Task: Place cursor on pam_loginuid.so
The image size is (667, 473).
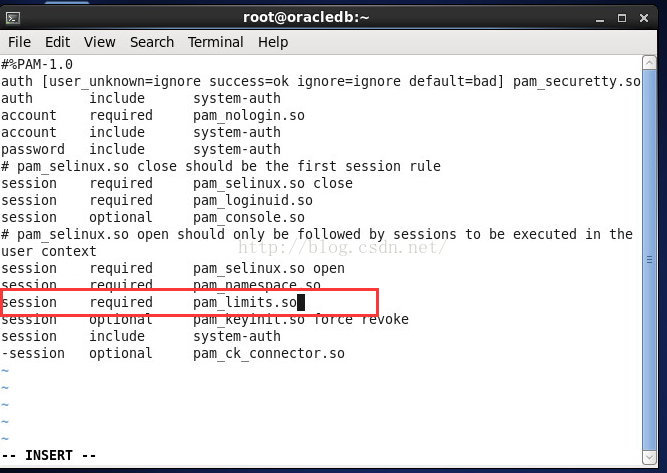Action: click(x=253, y=200)
